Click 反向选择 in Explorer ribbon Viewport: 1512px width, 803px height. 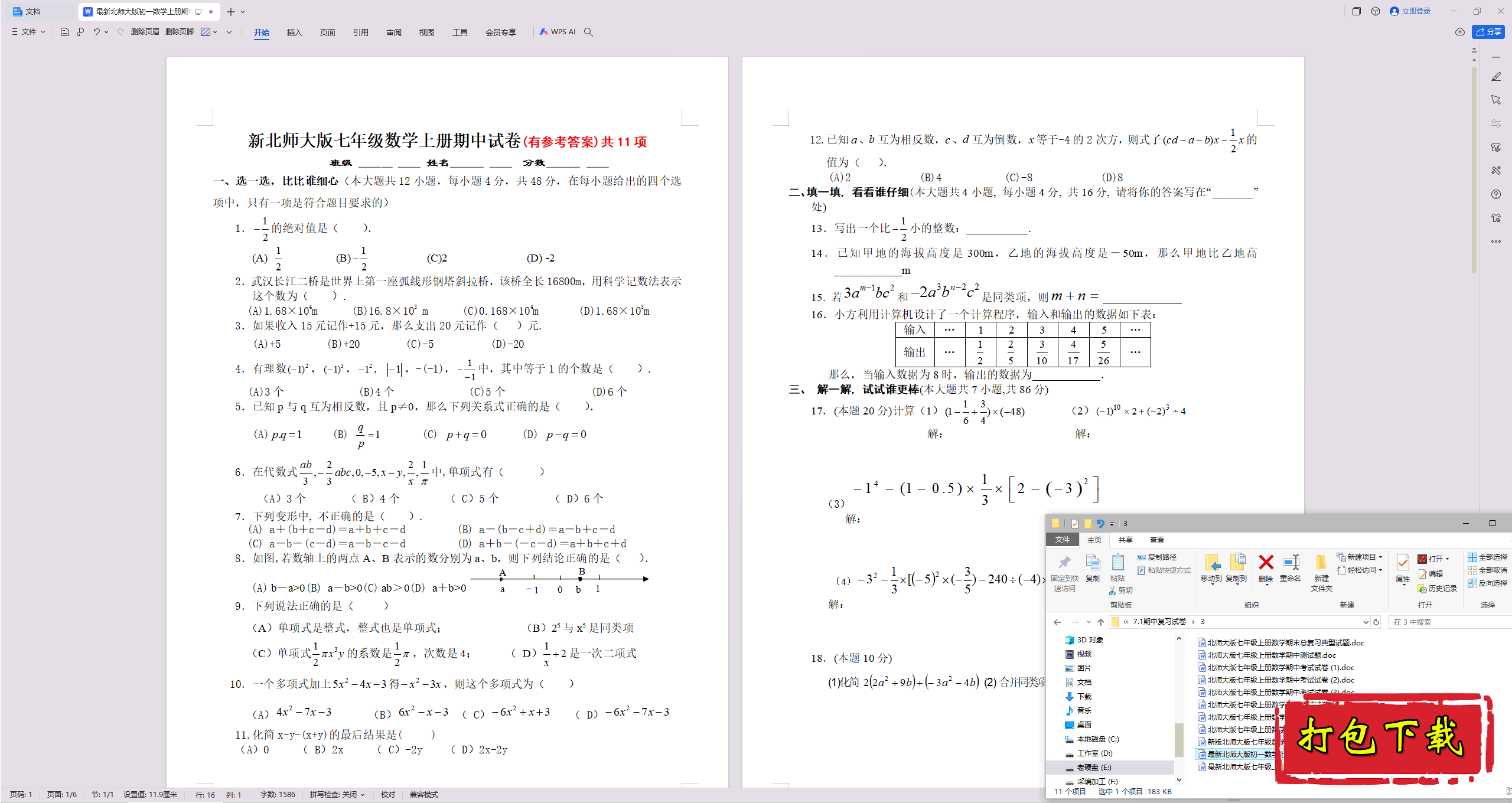click(1487, 583)
